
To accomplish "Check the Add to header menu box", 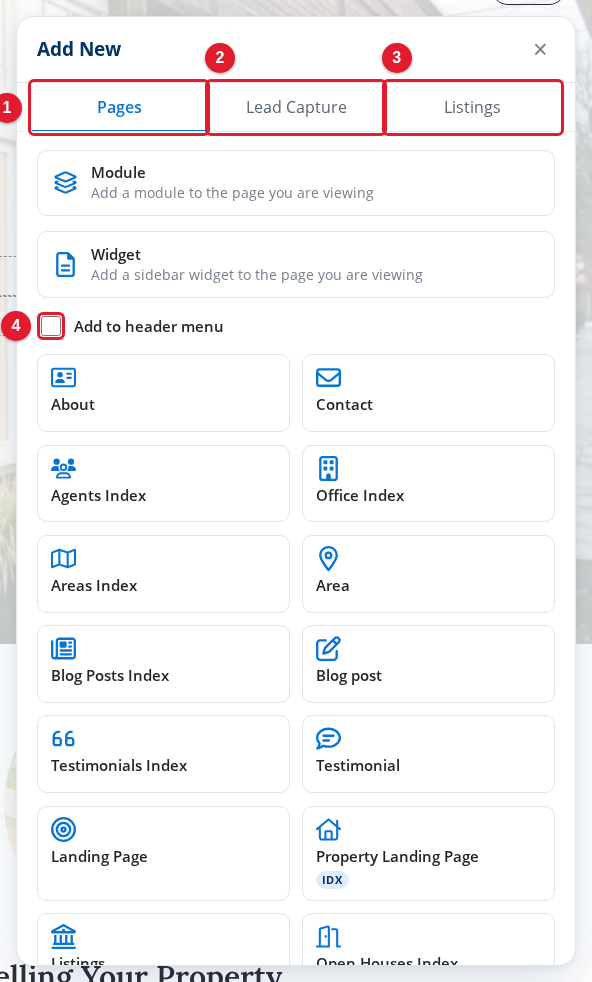I will [51, 326].
